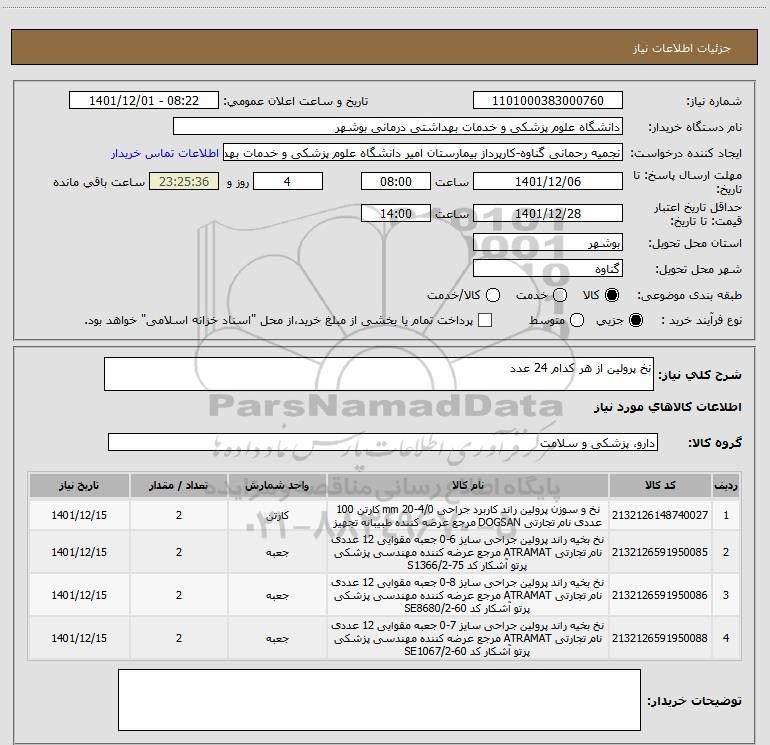Click the تعداد / مقدار column header
This screenshot has height=745, width=770.
179,486
